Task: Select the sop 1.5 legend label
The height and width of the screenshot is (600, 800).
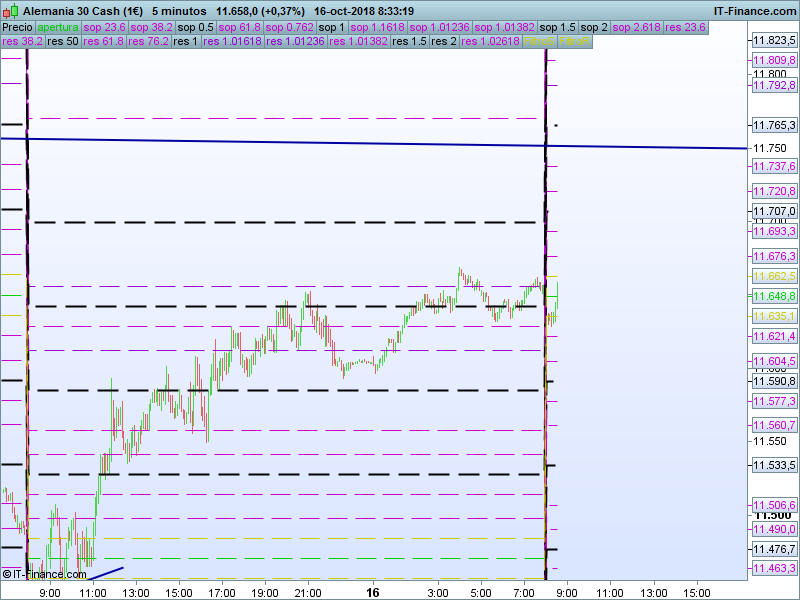Action: tap(557, 27)
